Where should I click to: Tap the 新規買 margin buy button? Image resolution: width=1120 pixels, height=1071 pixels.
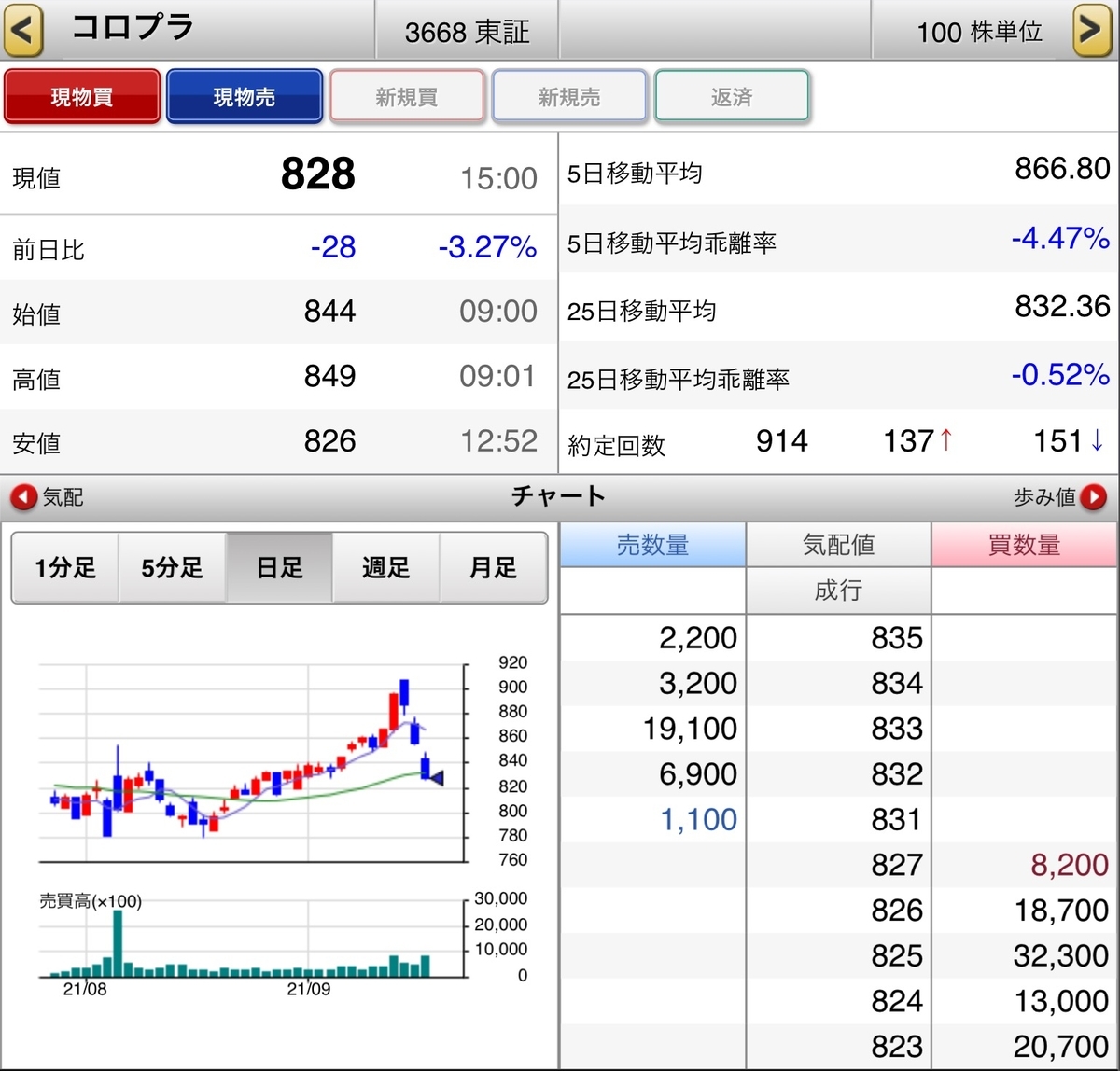coord(407,97)
